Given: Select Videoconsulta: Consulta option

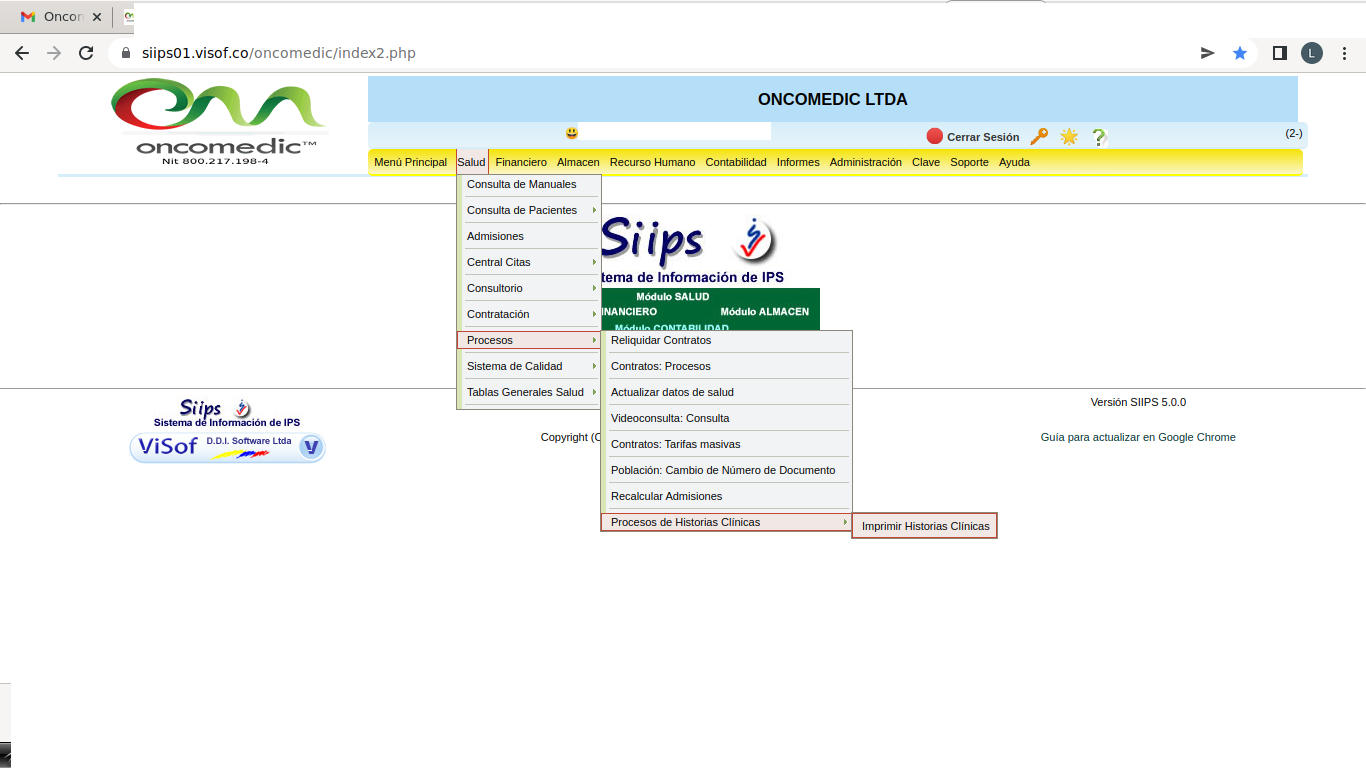Looking at the screenshot, I should (x=670, y=418).
